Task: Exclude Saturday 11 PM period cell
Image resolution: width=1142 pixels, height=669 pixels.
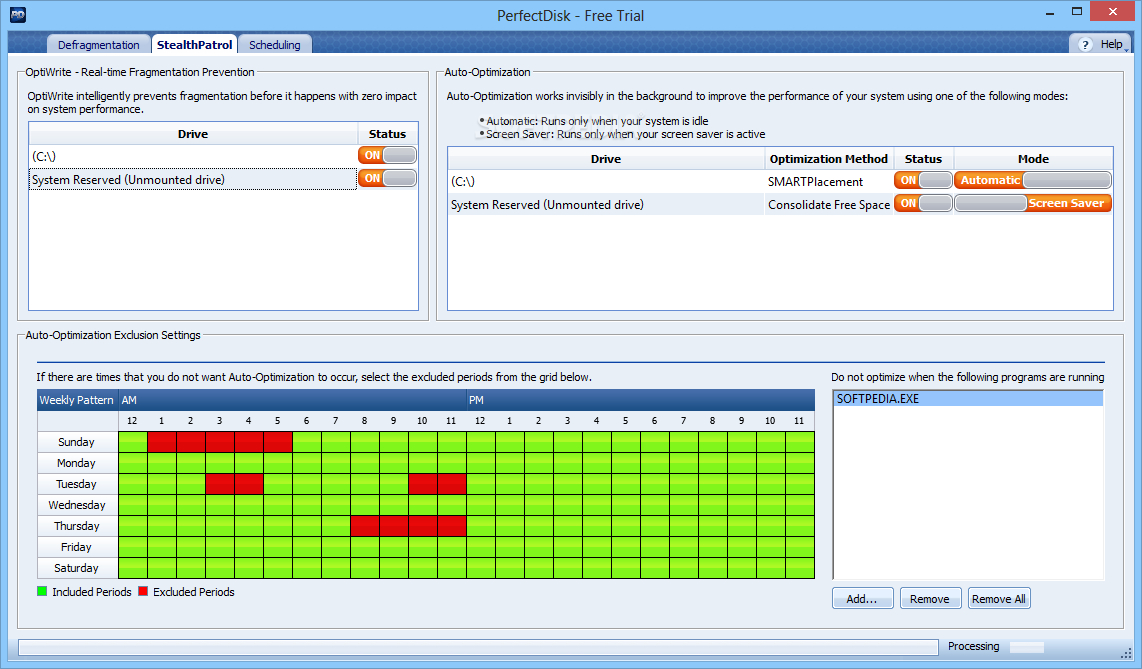Action: 800,568
